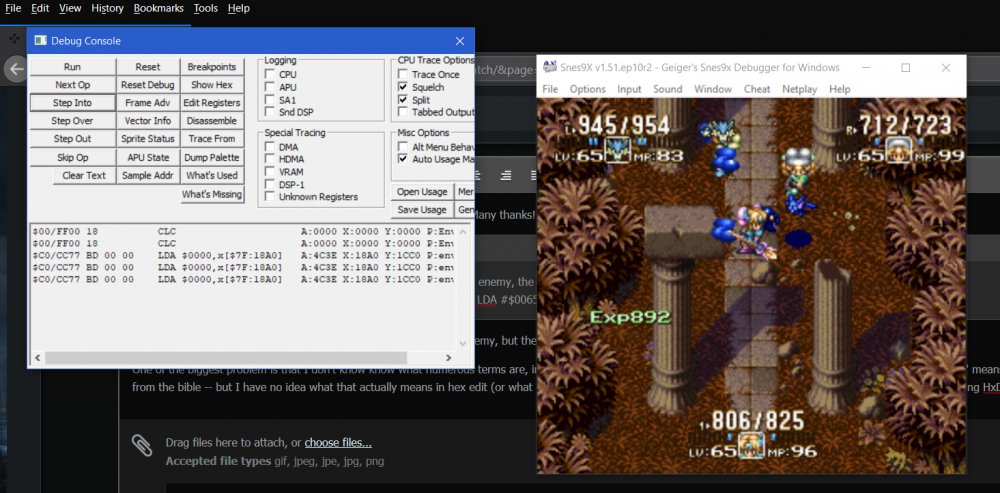Click the choose files link

click(x=338, y=443)
